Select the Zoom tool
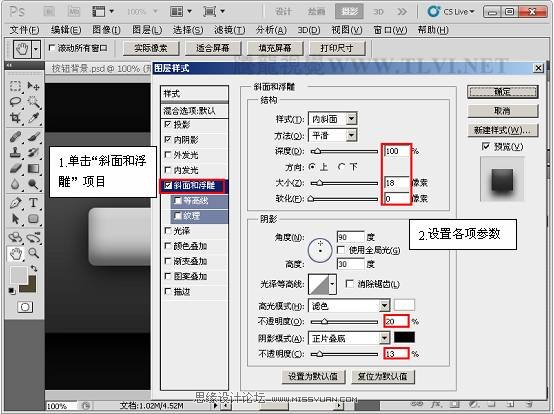Viewport: 554px width, 414px height. pos(33,253)
